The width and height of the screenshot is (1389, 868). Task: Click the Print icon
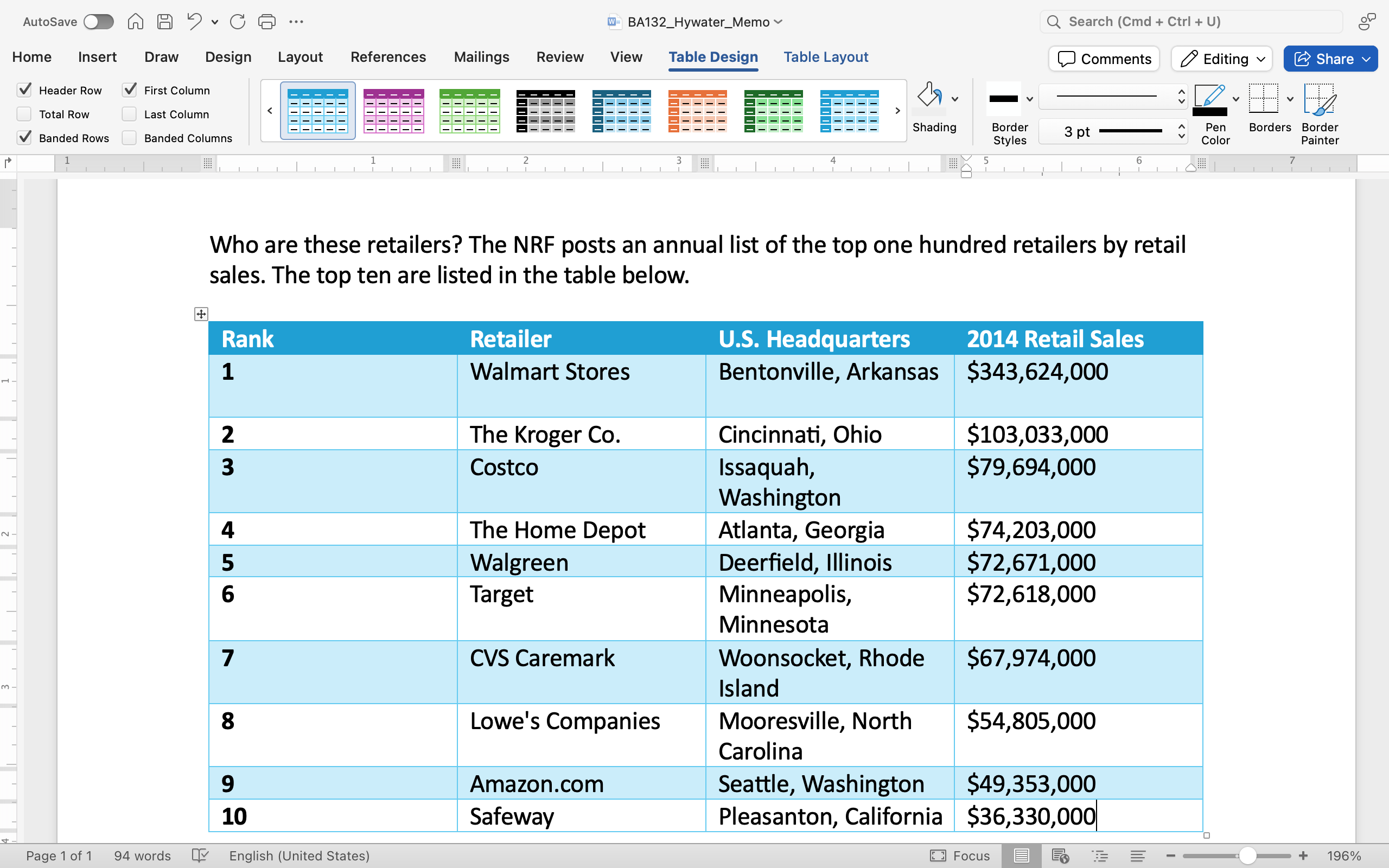(267, 22)
